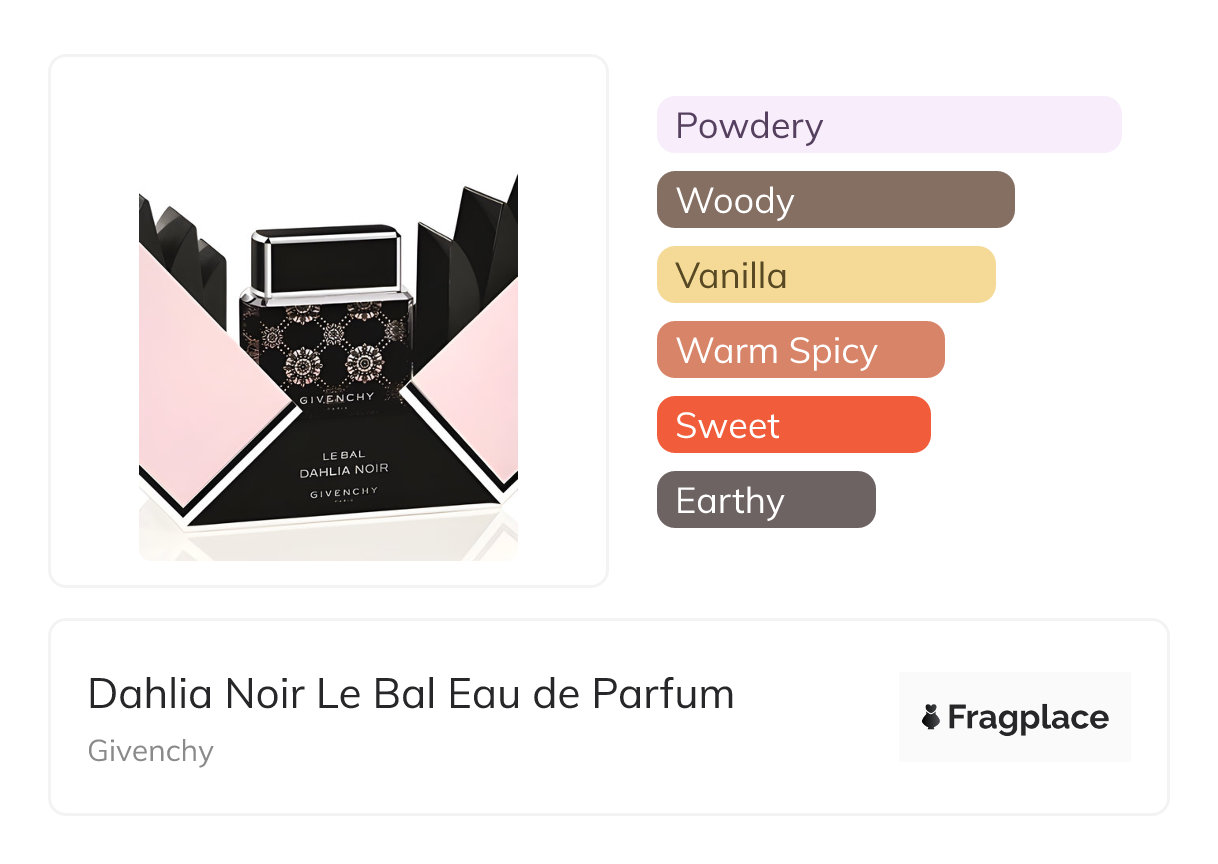Open the Givenchy brand name below the title
Screen dimensions: 1218x864
[151, 751]
